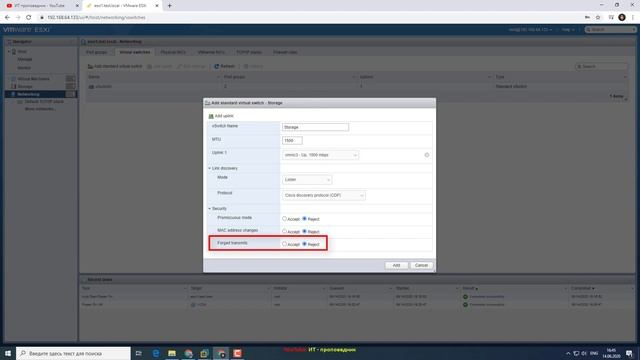Open the Host item in Navigator
This screenshot has height=360, width=640.
[22, 51]
